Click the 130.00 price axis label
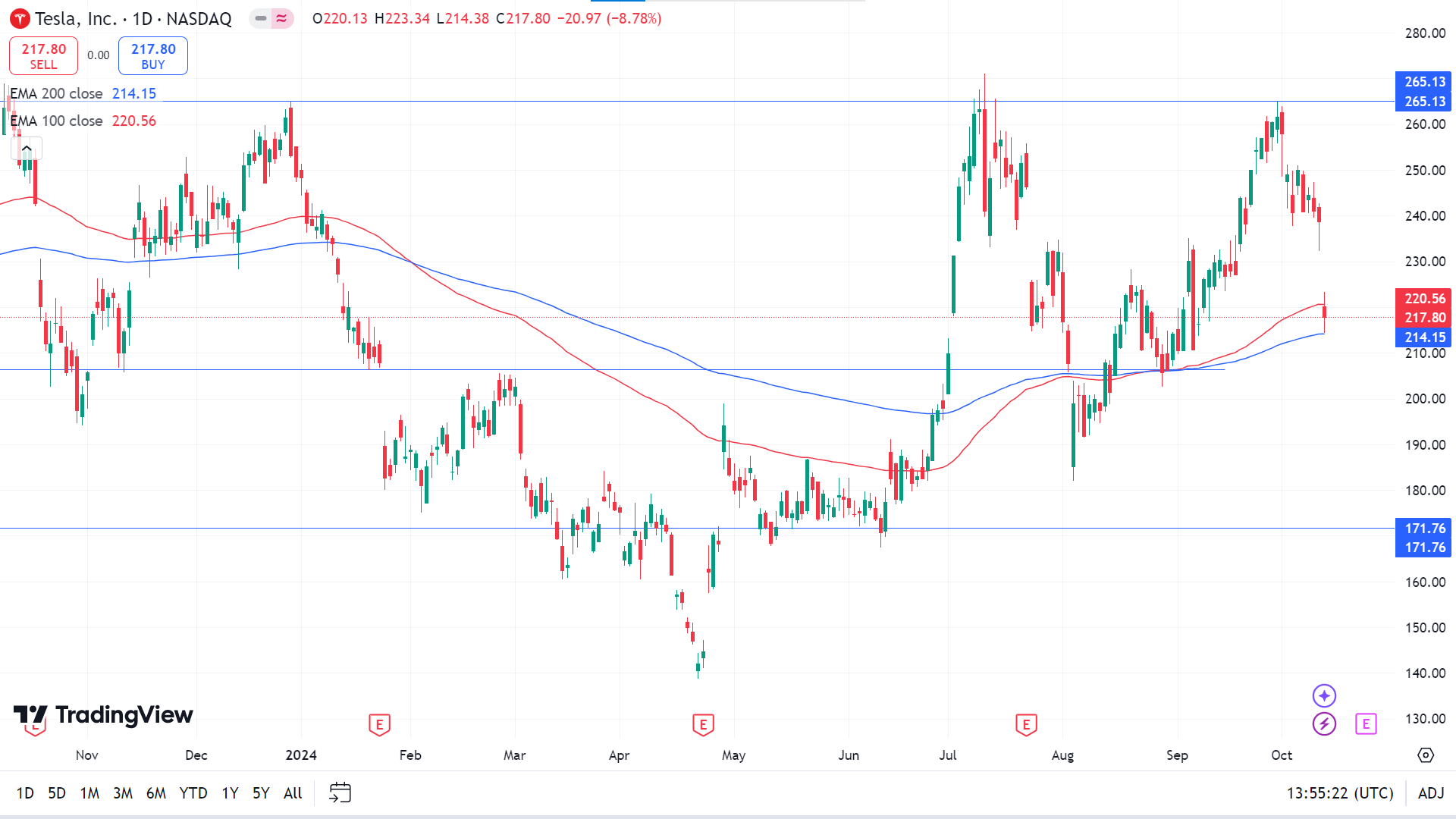The image size is (1456, 819). pyautogui.click(x=1425, y=719)
